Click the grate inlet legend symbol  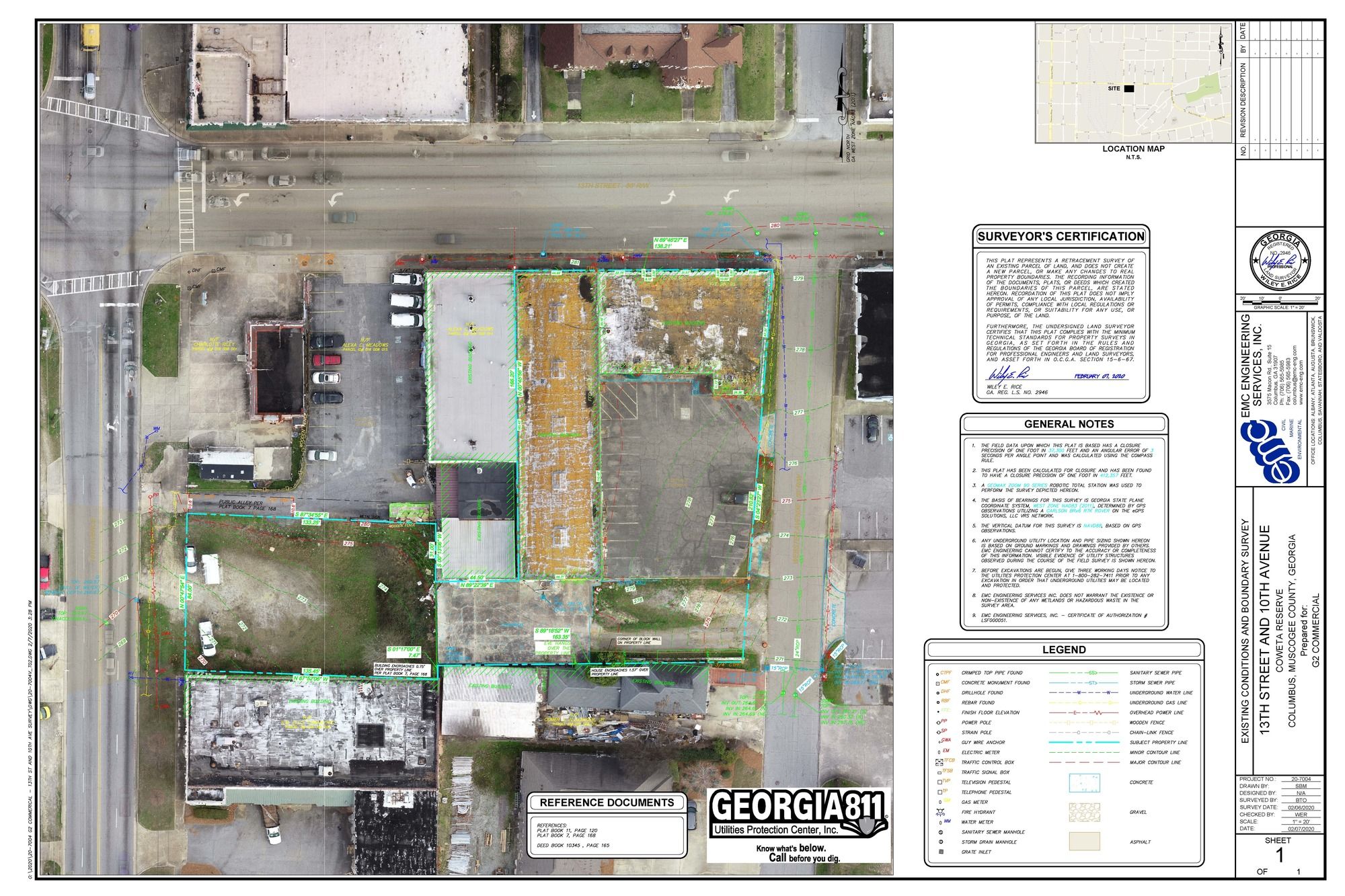pos(941,852)
